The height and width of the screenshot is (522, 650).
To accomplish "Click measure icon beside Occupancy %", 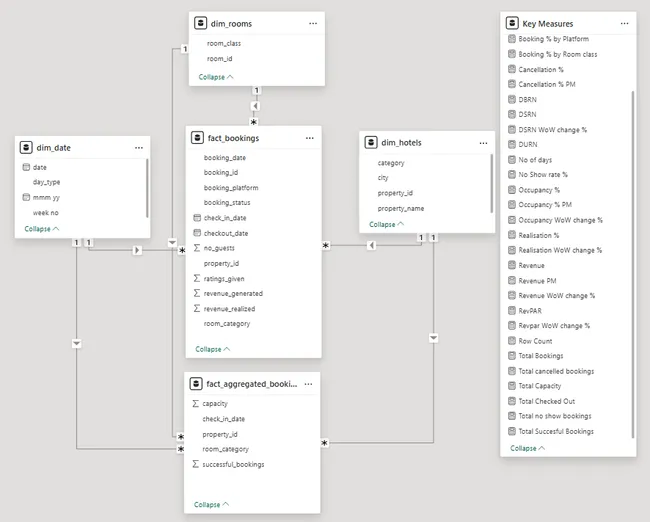I will 512,190.
